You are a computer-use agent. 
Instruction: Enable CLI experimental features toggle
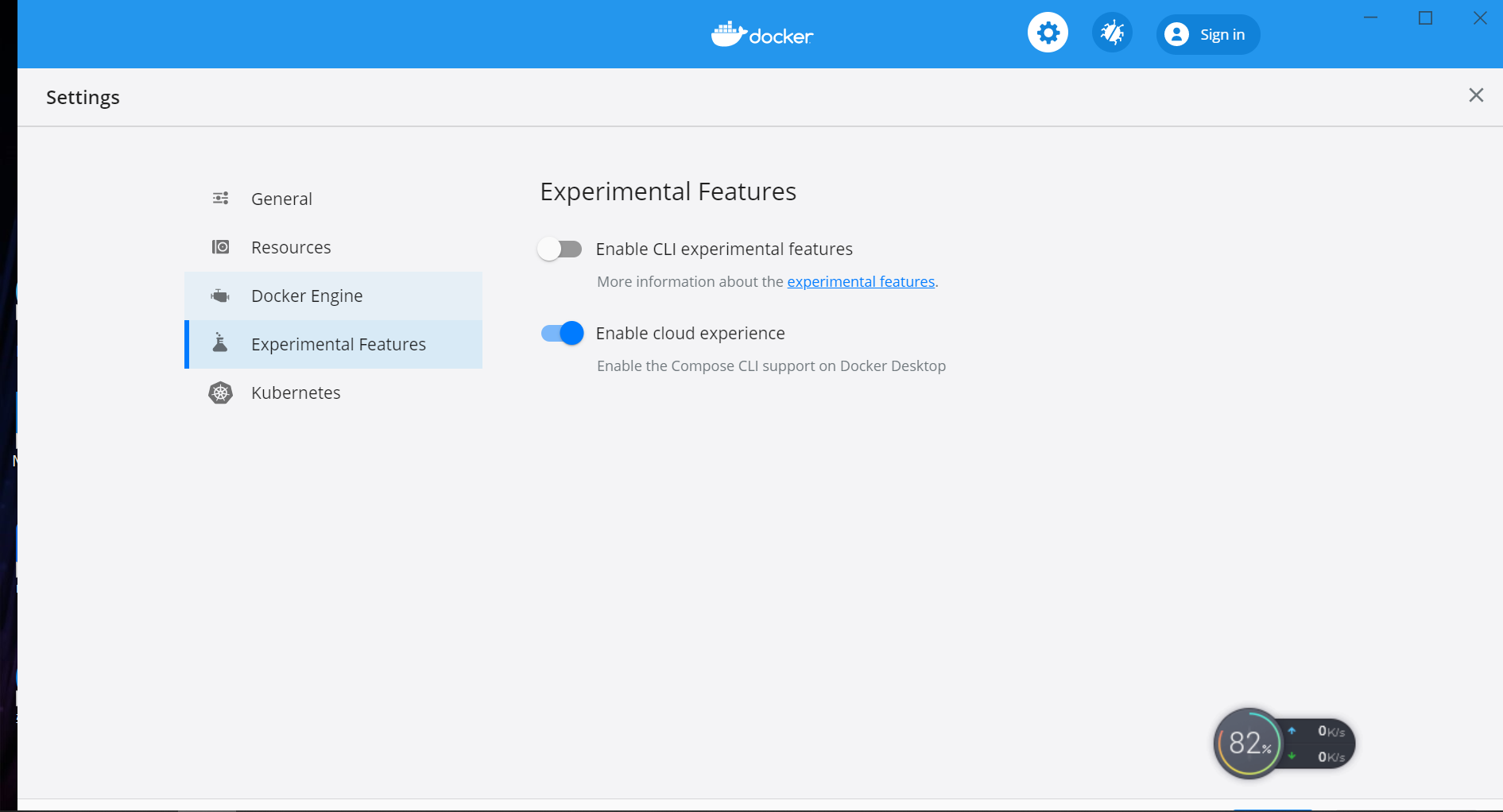[560, 249]
